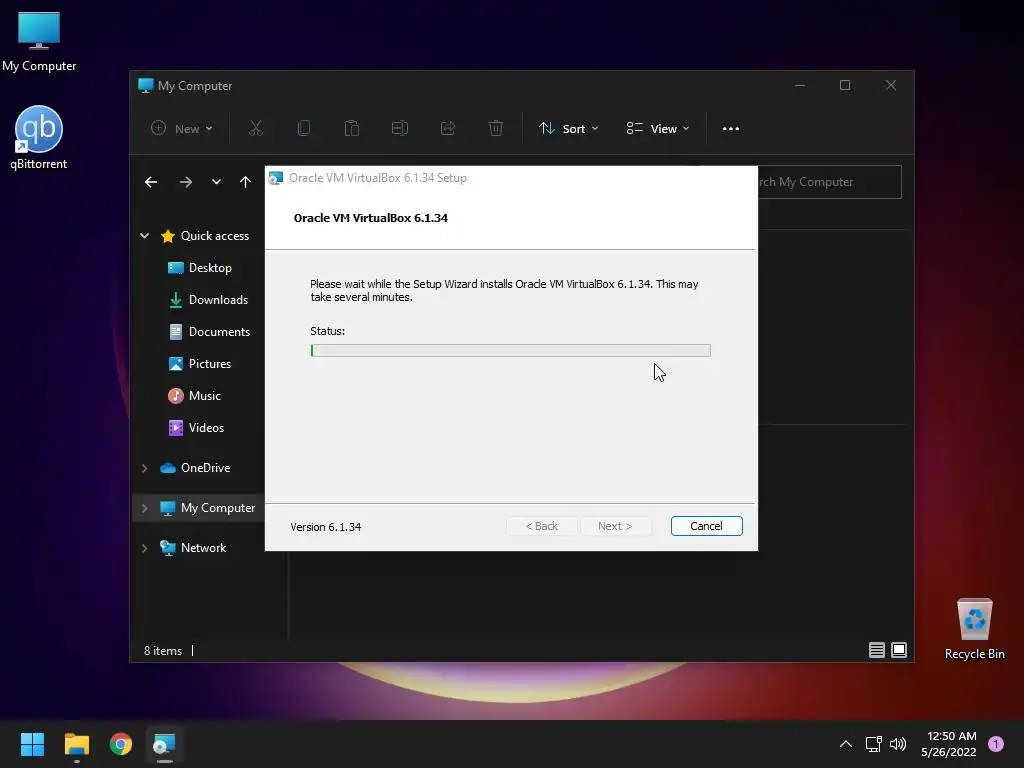This screenshot has height=768, width=1024.
Task: Expand the My Computer tree node
Action: pos(144,508)
